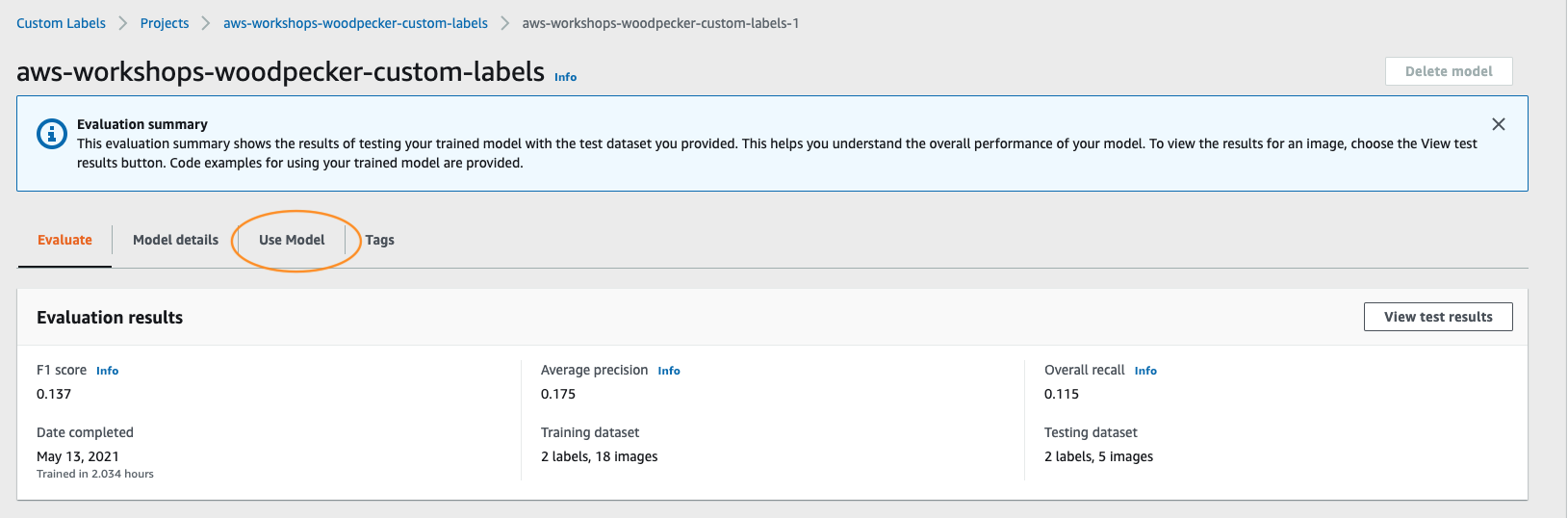
Task: Open the Custom Labels breadcrumb link
Action: click(x=61, y=23)
